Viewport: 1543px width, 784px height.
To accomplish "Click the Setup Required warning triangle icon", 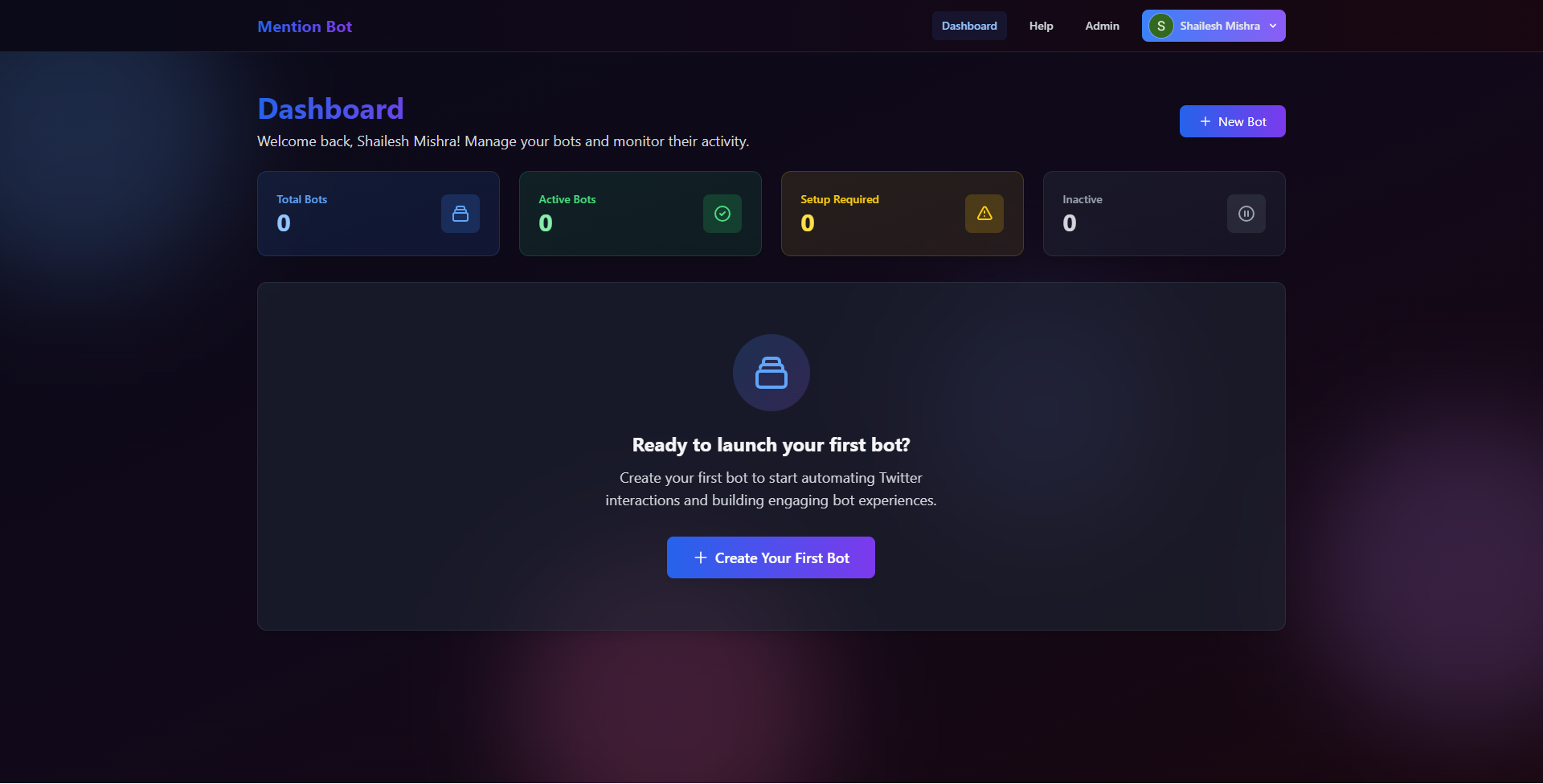I will pos(984,214).
